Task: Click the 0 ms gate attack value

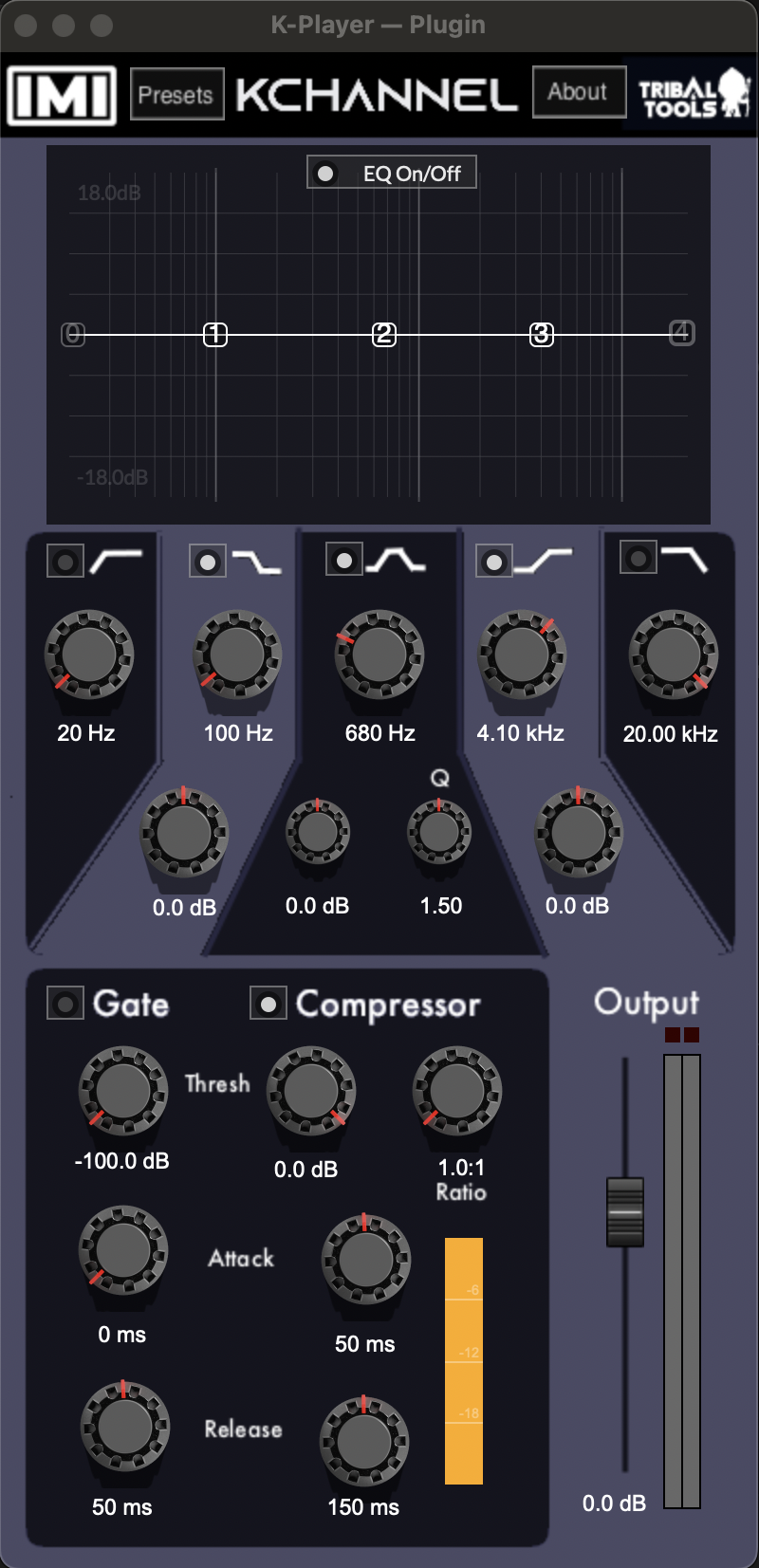Action: pyautogui.click(x=122, y=1335)
